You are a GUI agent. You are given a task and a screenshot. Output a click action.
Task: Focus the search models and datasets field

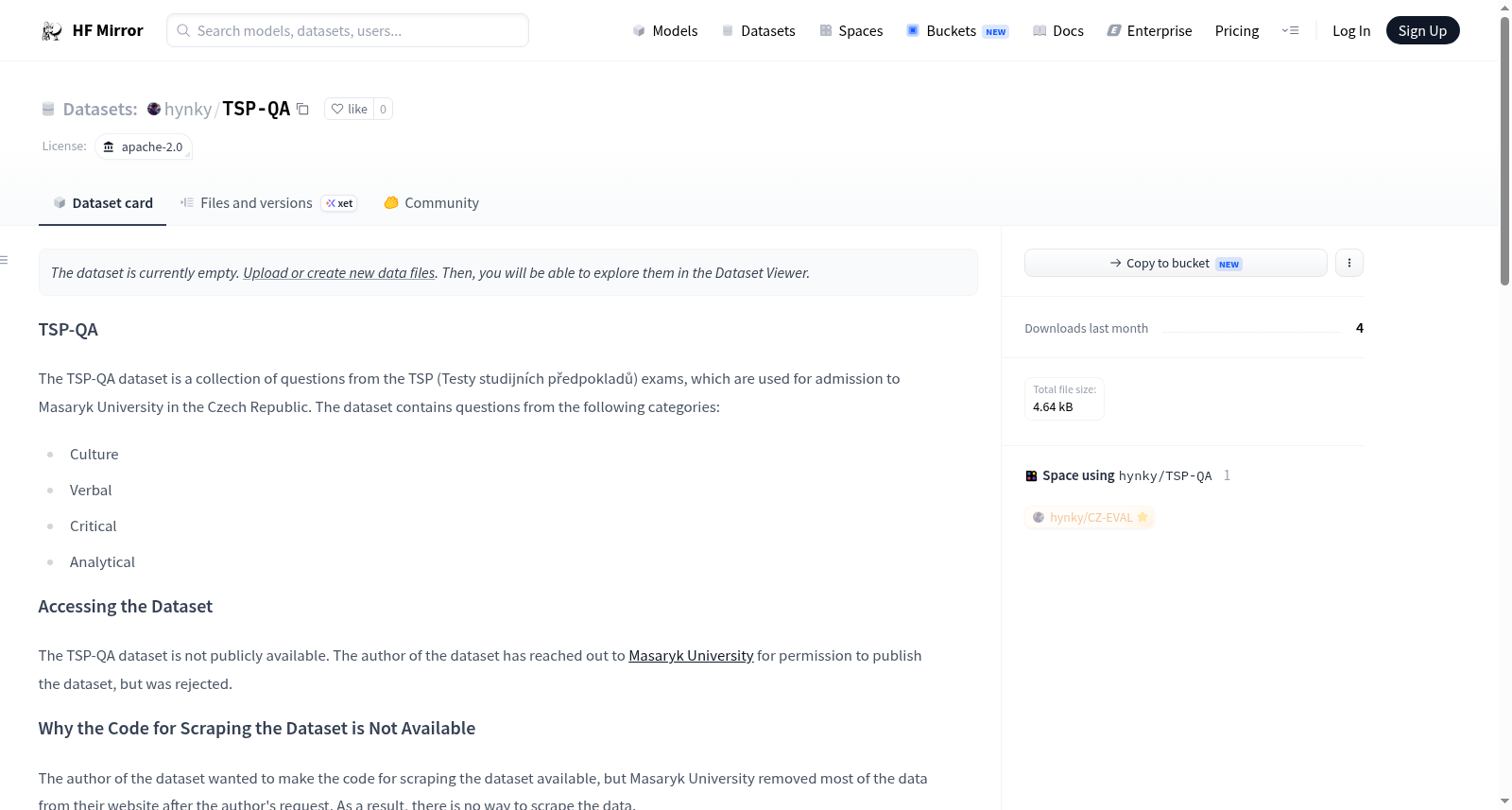coord(348,30)
